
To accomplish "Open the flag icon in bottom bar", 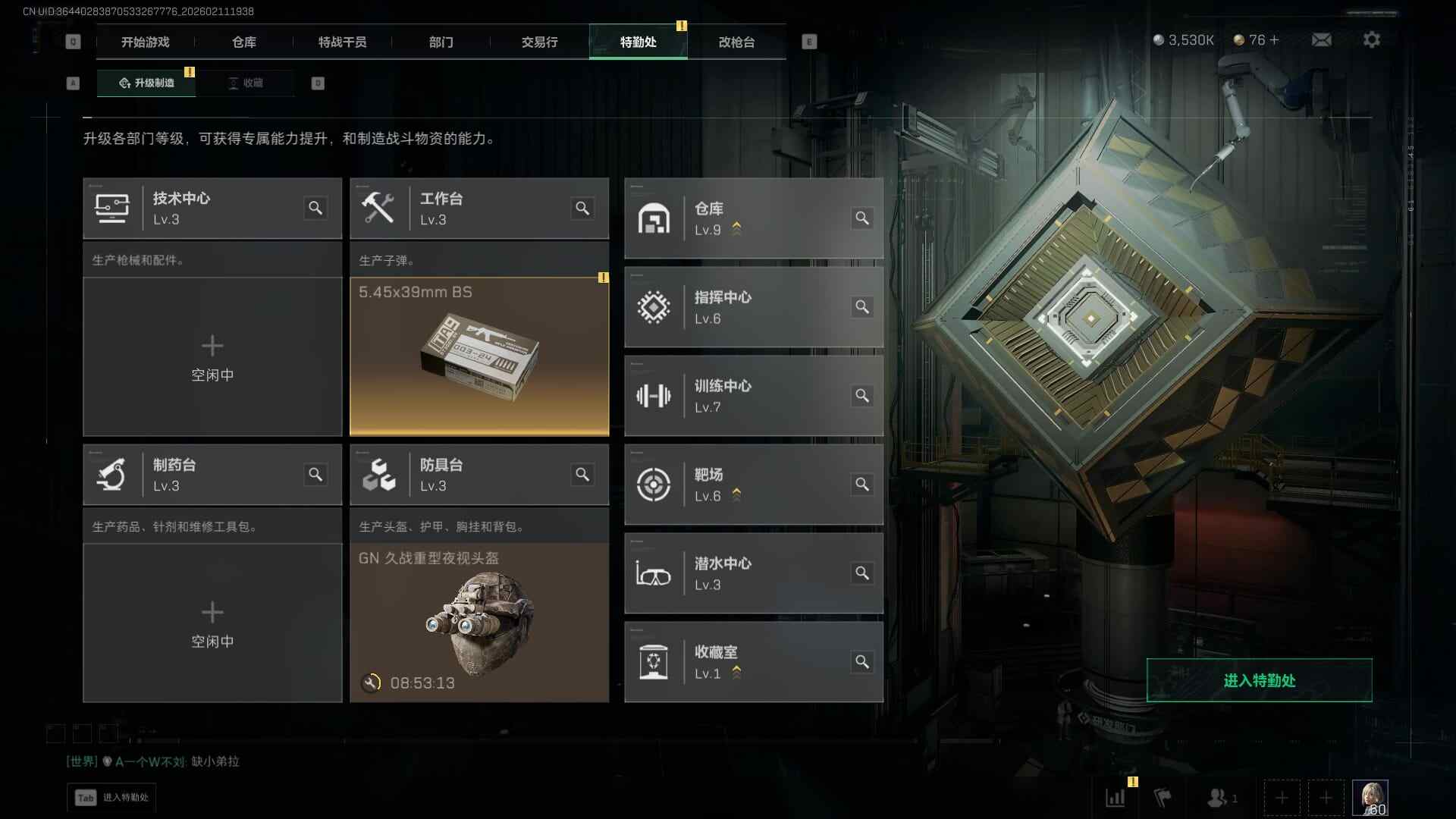I will pos(1163,798).
